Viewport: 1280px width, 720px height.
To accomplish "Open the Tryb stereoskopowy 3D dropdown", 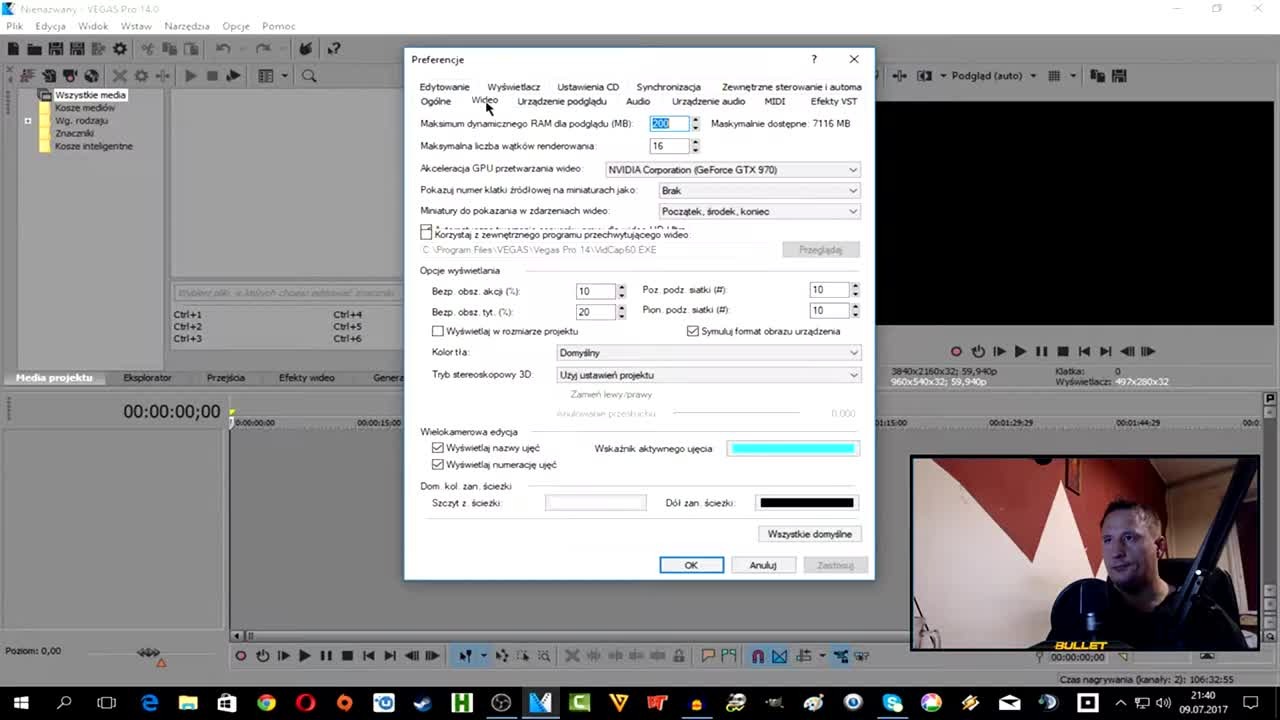I will click(x=708, y=375).
